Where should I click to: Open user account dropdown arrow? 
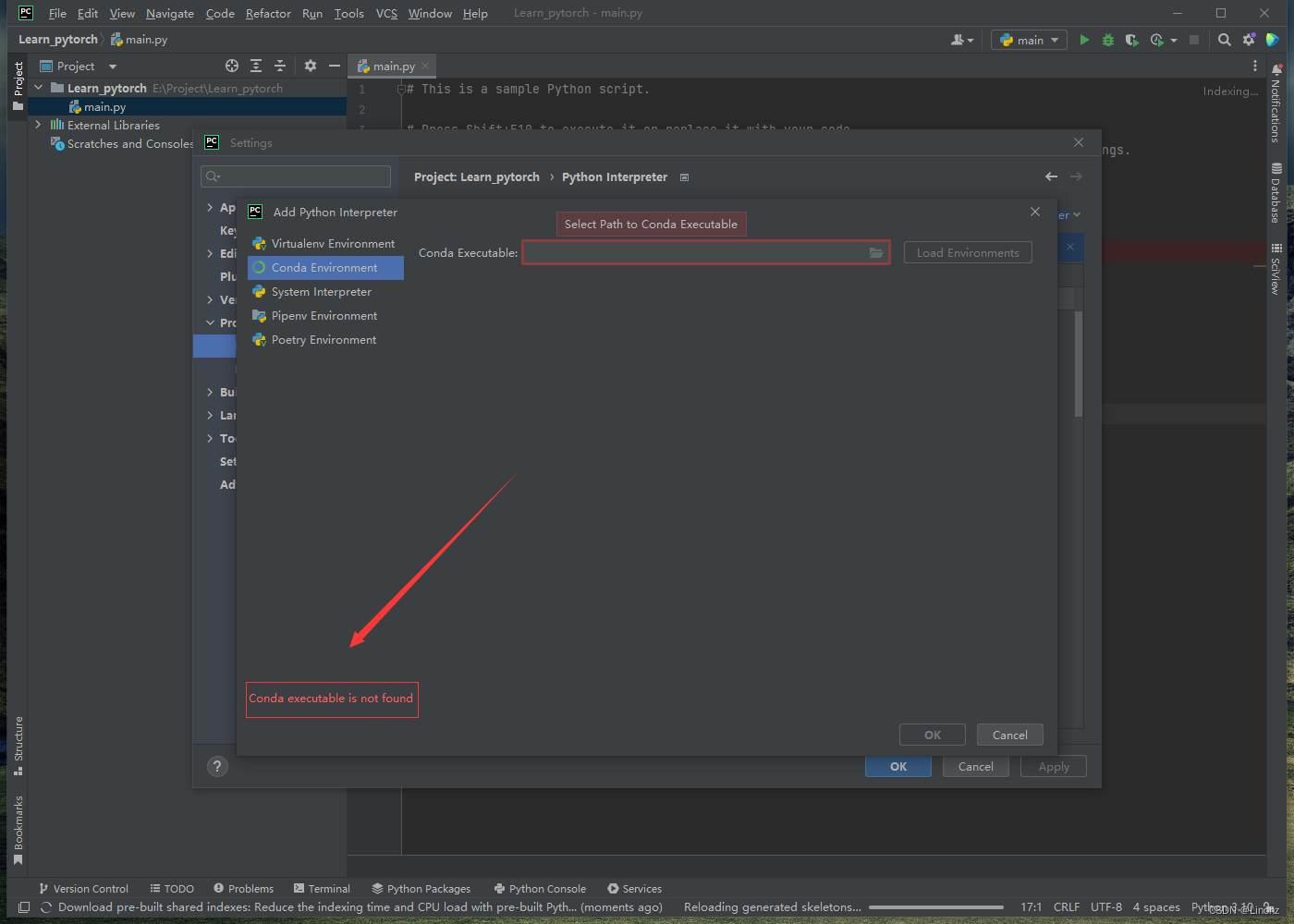[x=970, y=41]
